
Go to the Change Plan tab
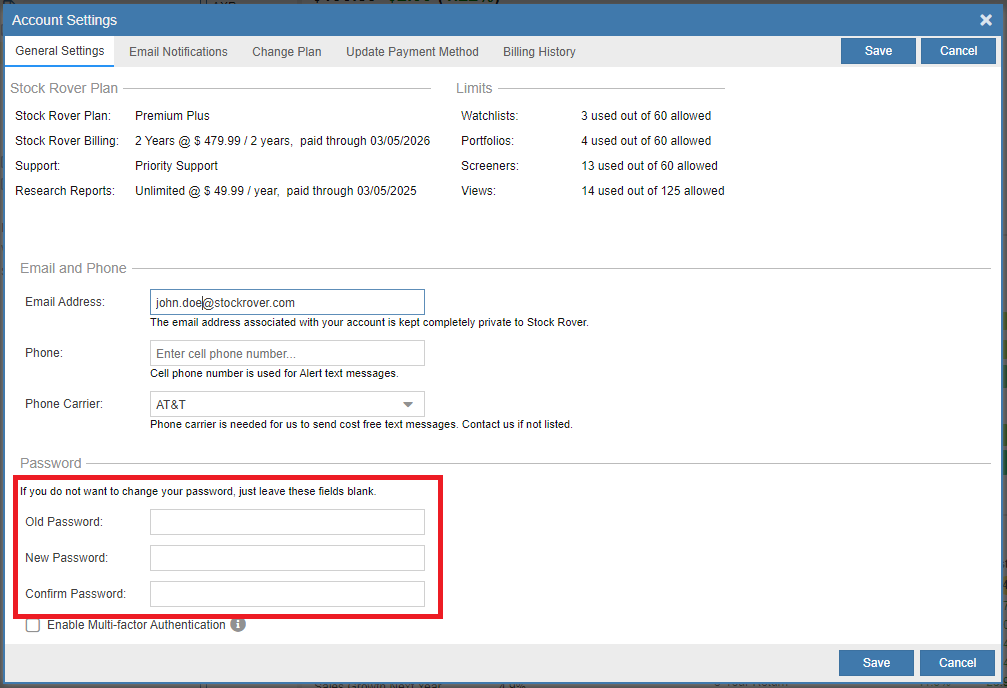pos(287,52)
